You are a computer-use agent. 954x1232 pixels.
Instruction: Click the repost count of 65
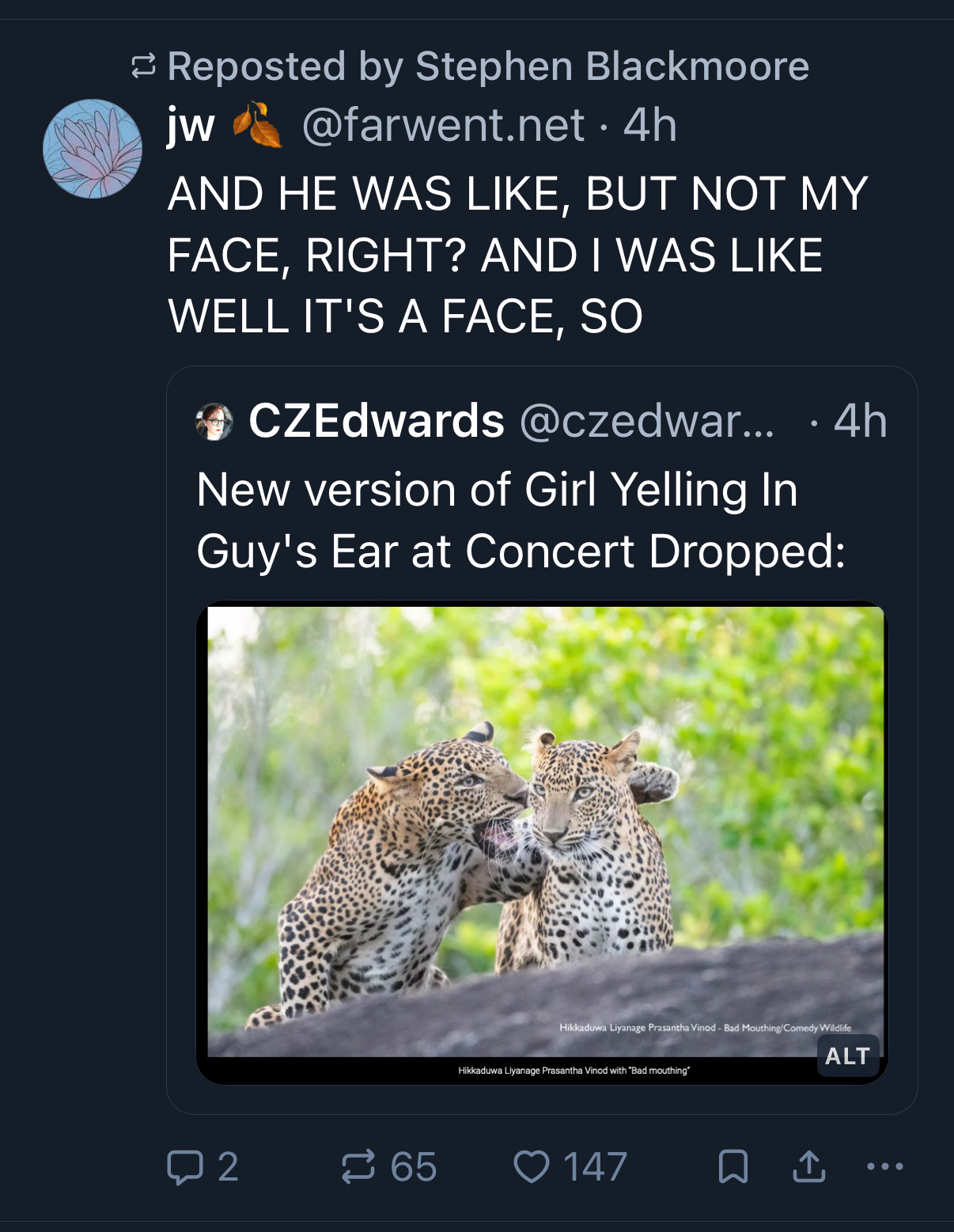tap(413, 1167)
